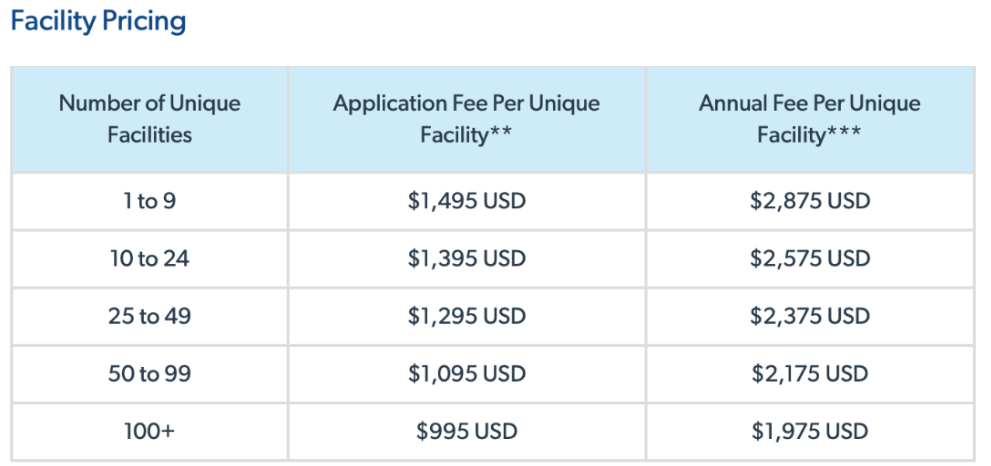This screenshot has width=991, height=466.
Task: Click the $2,175 USD annual fee
Action: pos(810,374)
